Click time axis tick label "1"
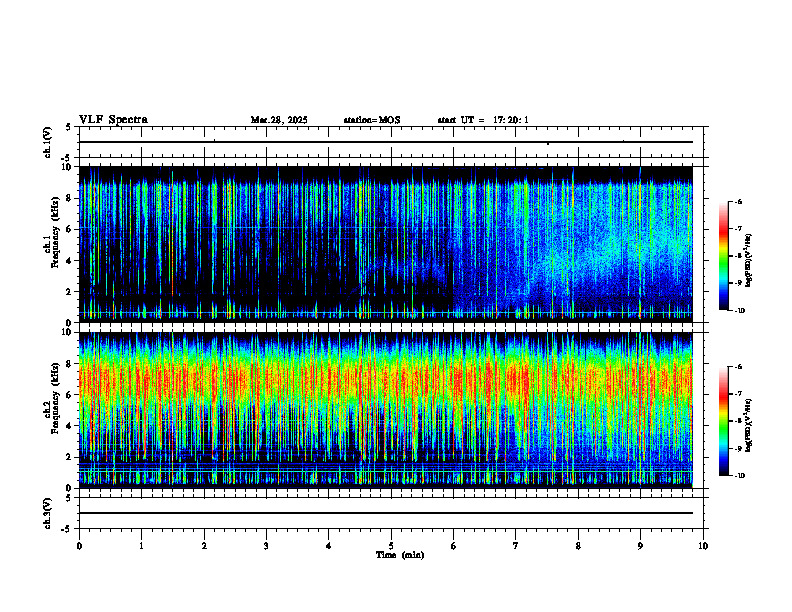Image resolution: width=792 pixels, height=612 pixels. (x=141, y=546)
